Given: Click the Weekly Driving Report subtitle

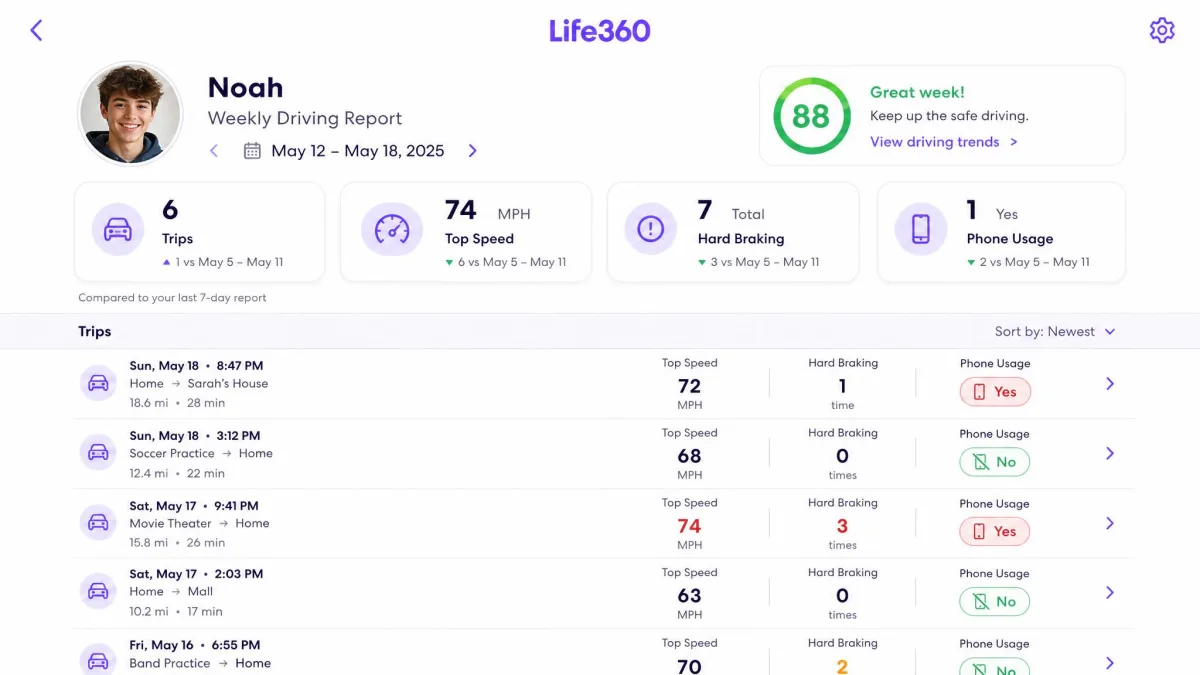Looking at the screenshot, I should (x=305, y=118).
